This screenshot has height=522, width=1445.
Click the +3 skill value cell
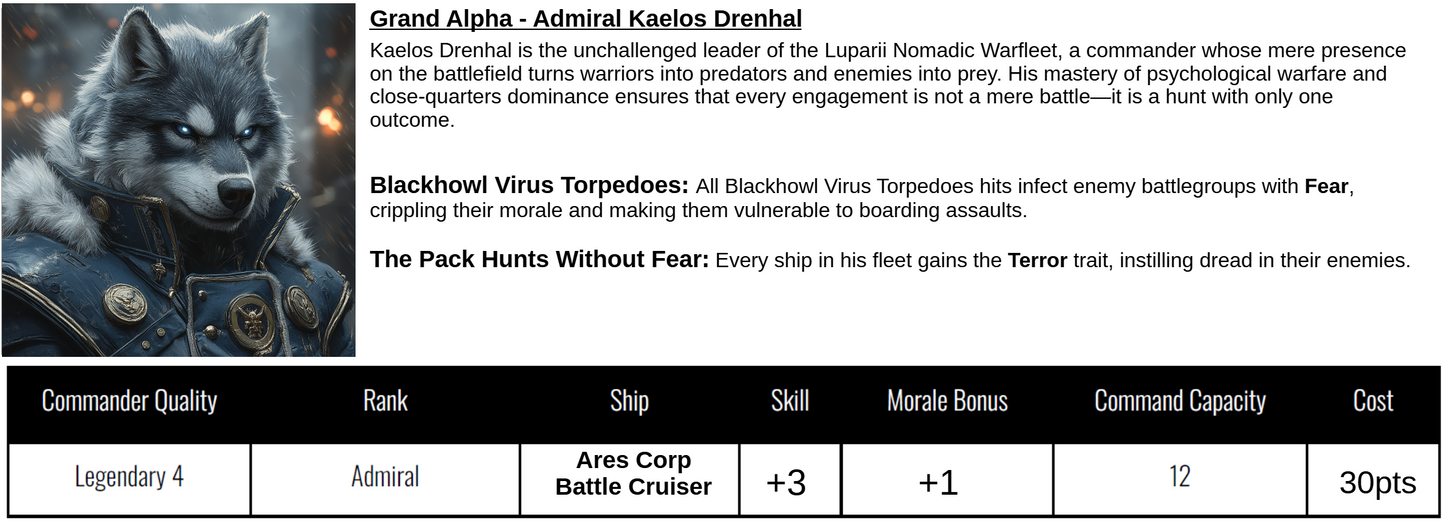[786, 483]
